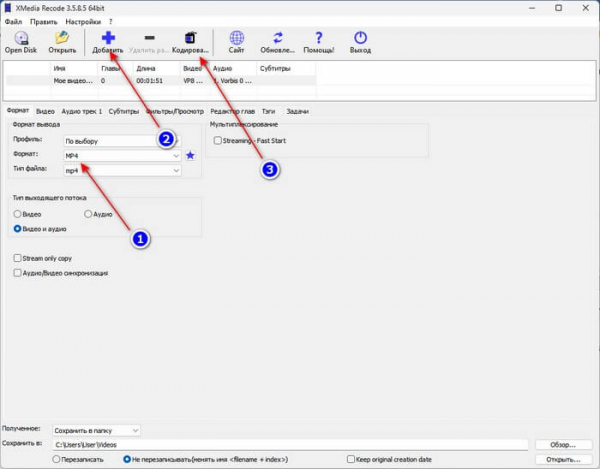
Task: Click the save path input field
Action: tap(290, 445)
